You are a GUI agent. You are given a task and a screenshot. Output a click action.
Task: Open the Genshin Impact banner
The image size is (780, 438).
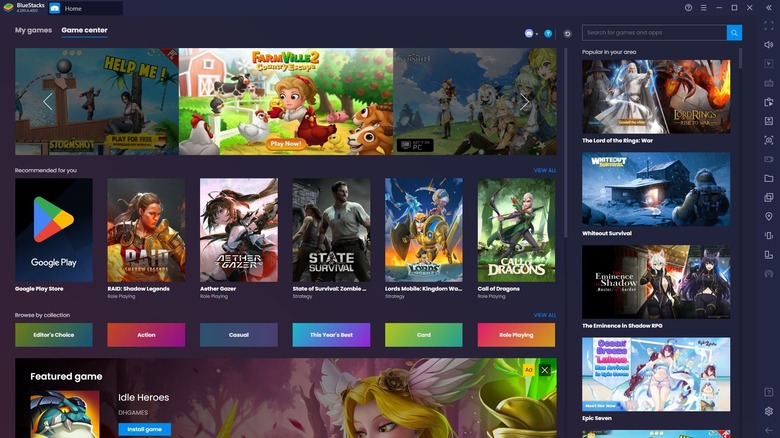475,102
